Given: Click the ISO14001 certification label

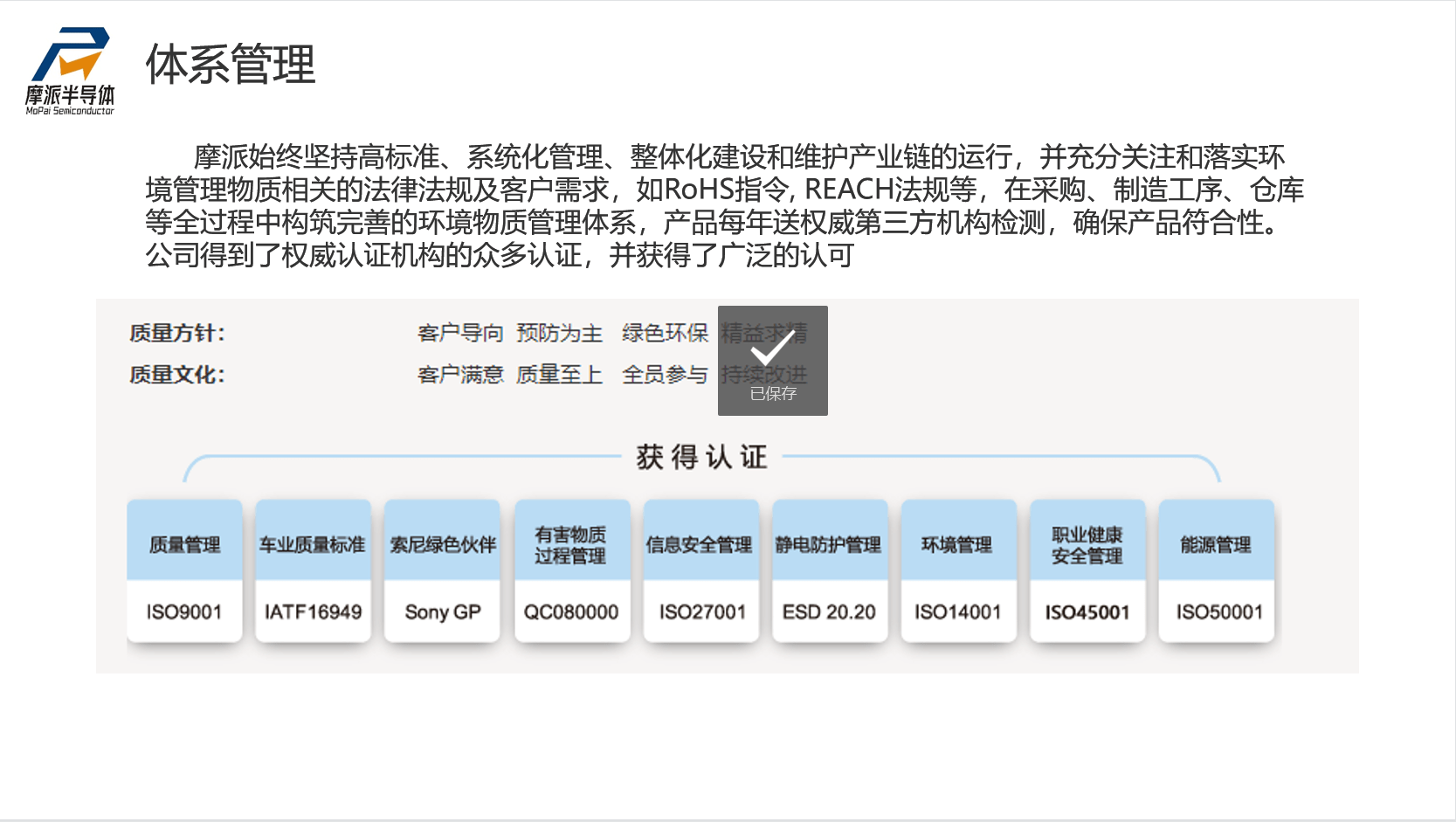Looking at the screenshot, I should click(957, 611).
